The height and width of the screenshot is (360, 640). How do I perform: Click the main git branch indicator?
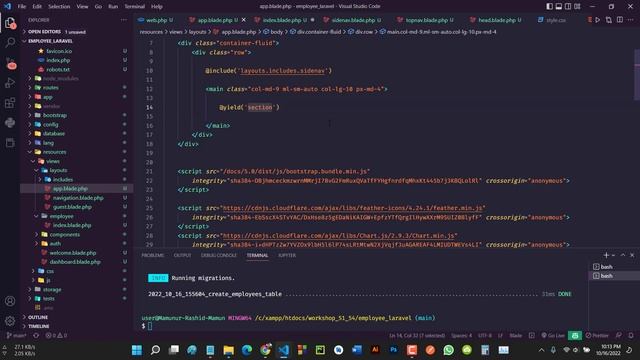coord(16,336)
